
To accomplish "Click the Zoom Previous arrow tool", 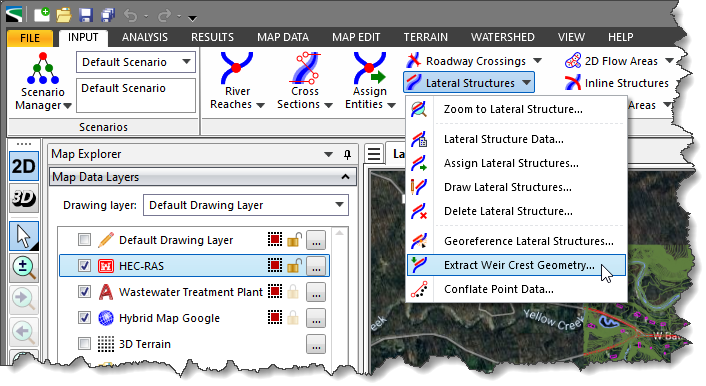I will [24, 332].
